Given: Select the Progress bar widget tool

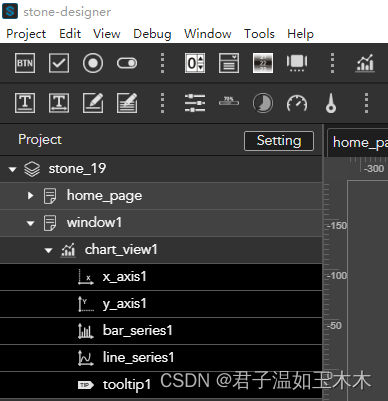Looking at the screenshot, I should tap(229, 101).
